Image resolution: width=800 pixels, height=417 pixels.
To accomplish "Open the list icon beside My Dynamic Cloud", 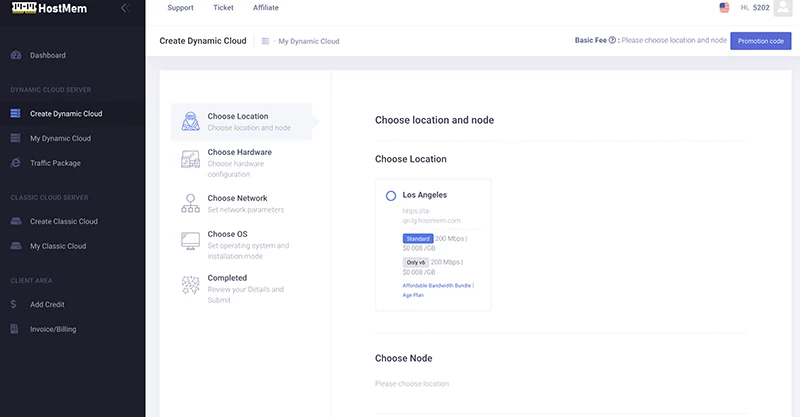I will (x=265, y=41).
